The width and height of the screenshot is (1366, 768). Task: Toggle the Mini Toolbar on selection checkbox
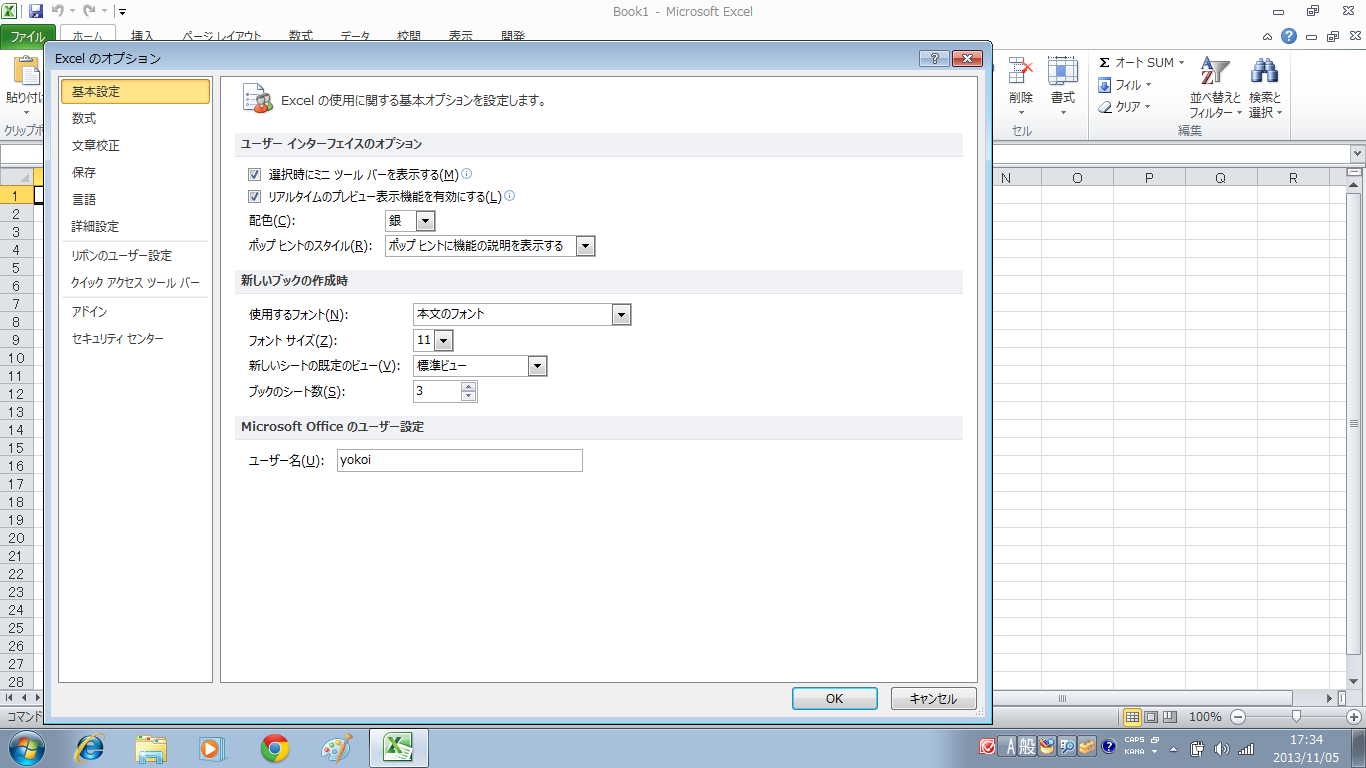[x=254, y=174]
